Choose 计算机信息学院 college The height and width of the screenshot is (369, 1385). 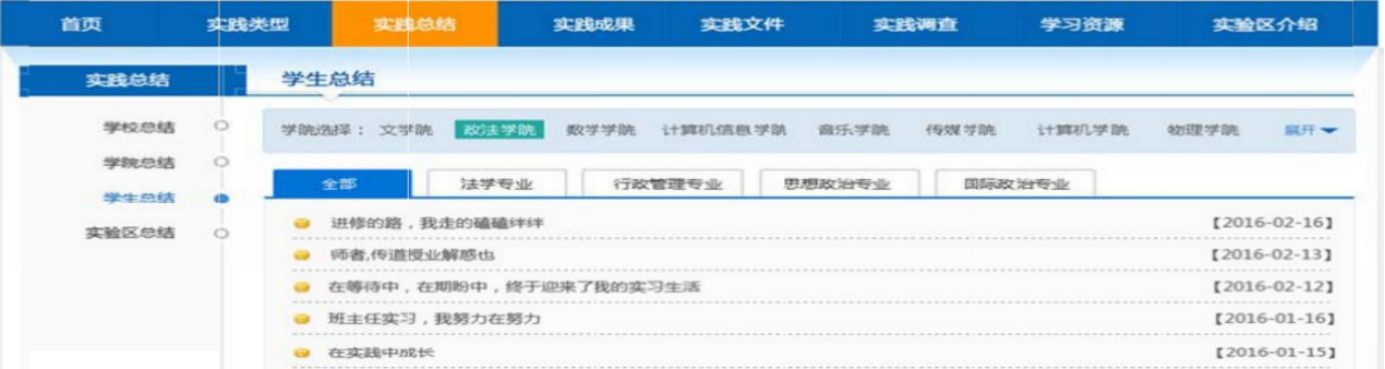[724, 130]
